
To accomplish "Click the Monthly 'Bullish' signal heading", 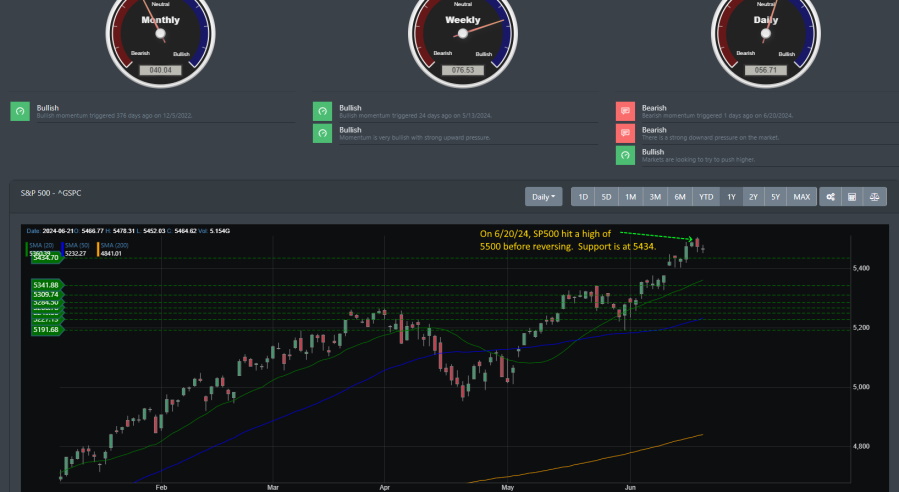I will coord(48,108).
